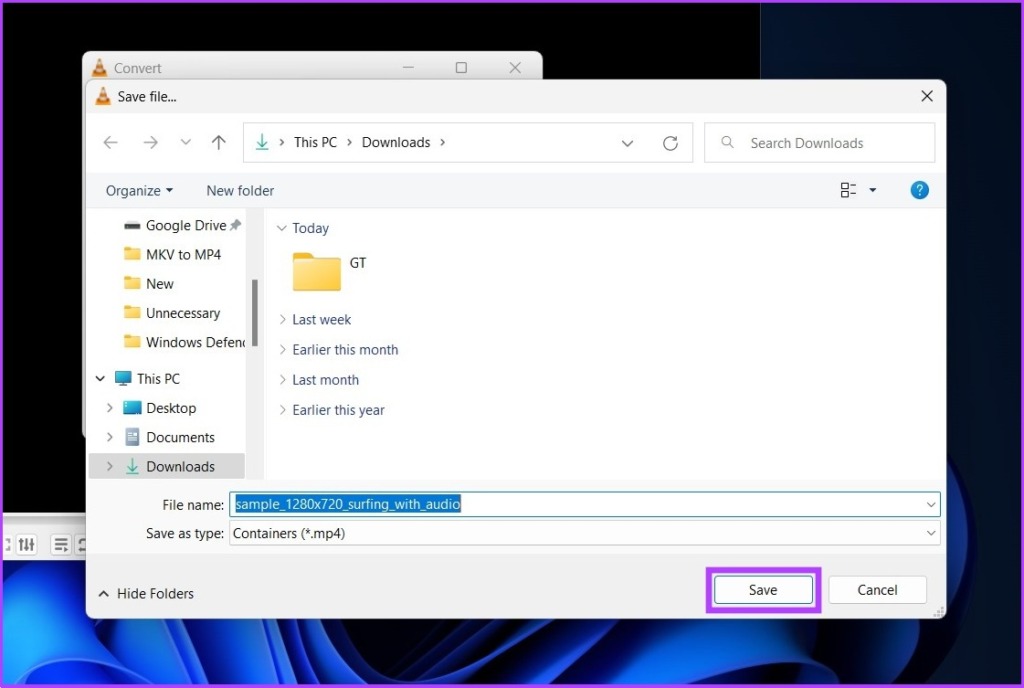Select Desktop in the navigation tree
The height and width of the screenshot is (688, 1024).
point(160,408)
